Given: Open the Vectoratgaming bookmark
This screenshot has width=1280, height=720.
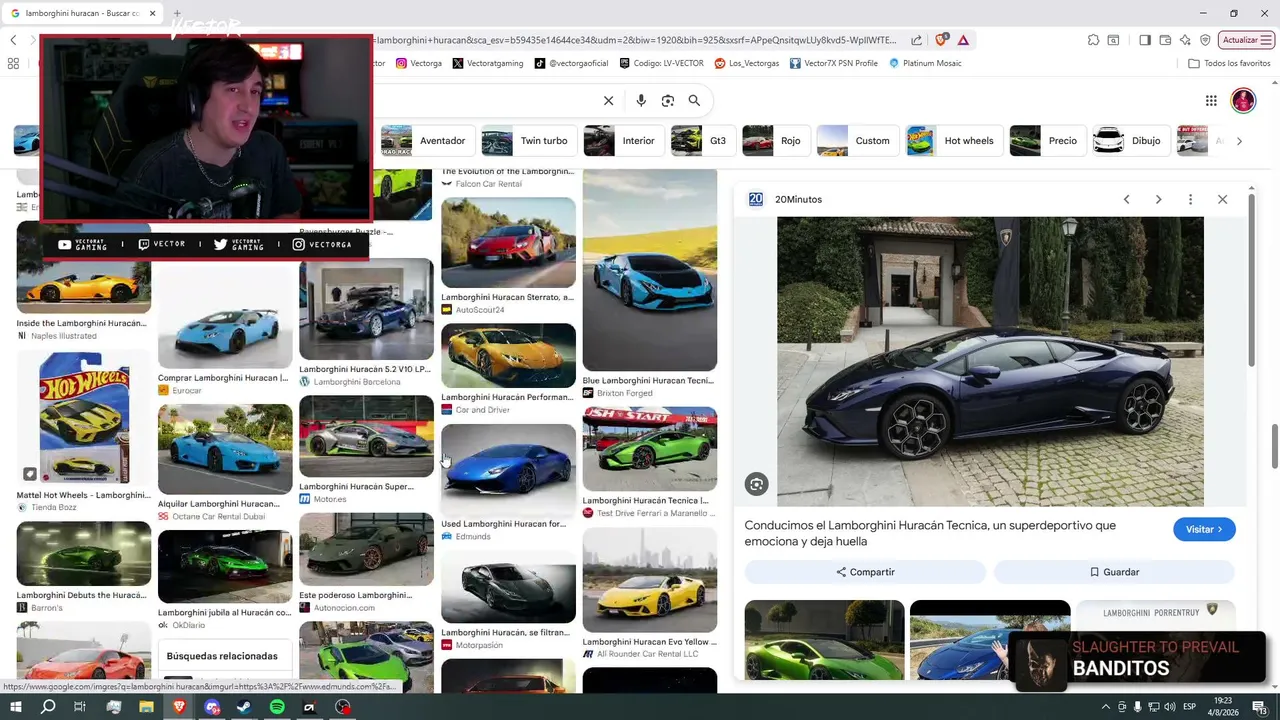Looking at the screenshot, I should (x=488, y=63).
